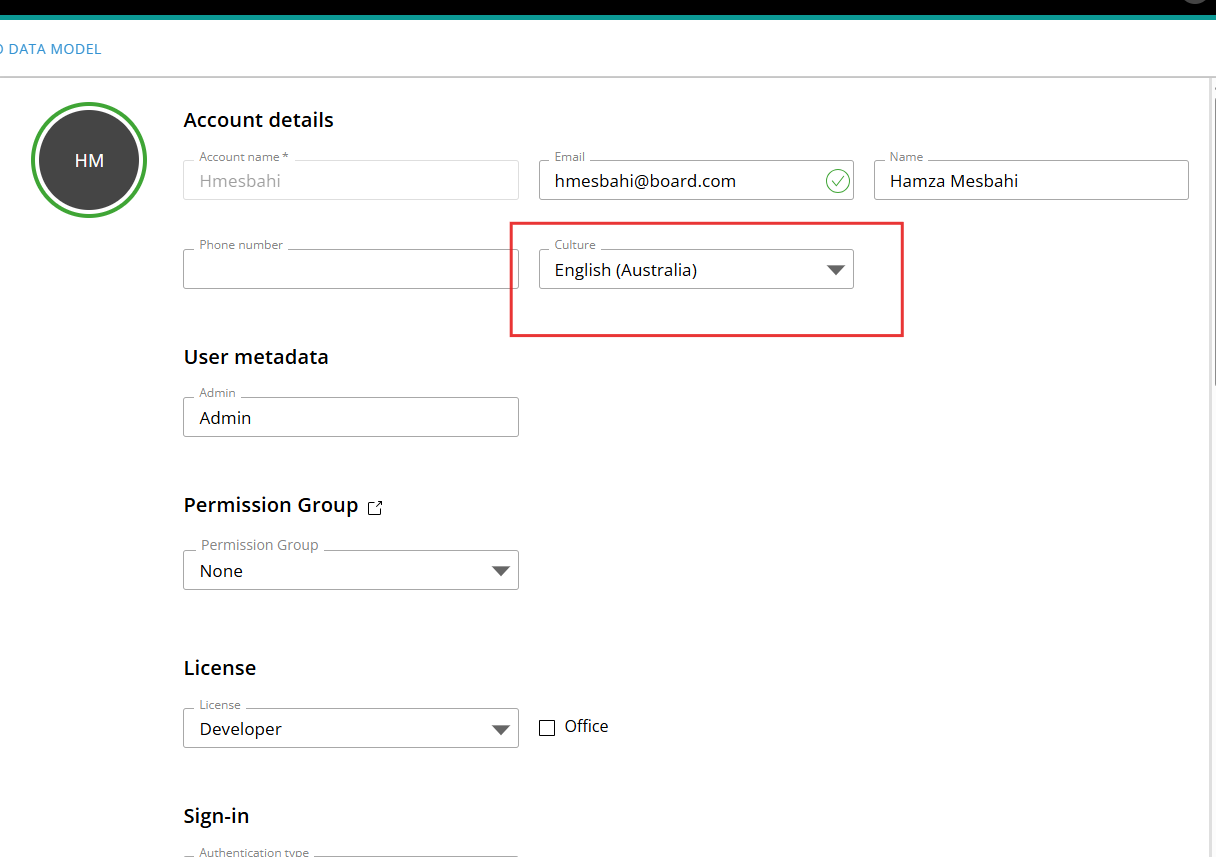This screenshot has height=857, width=1216.
Task: Go to the DATA MODEL link
Action: pyautogui.click(x=50, y=49)
